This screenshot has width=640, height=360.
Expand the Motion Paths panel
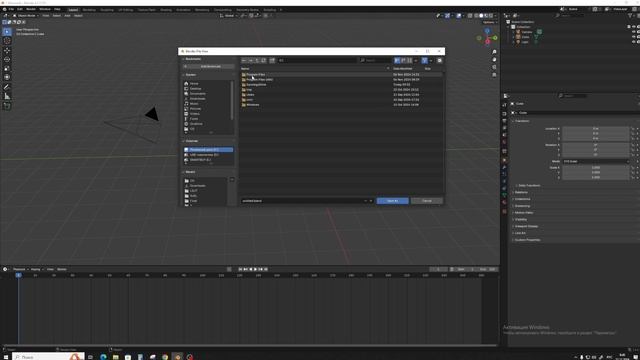(524, 213)
